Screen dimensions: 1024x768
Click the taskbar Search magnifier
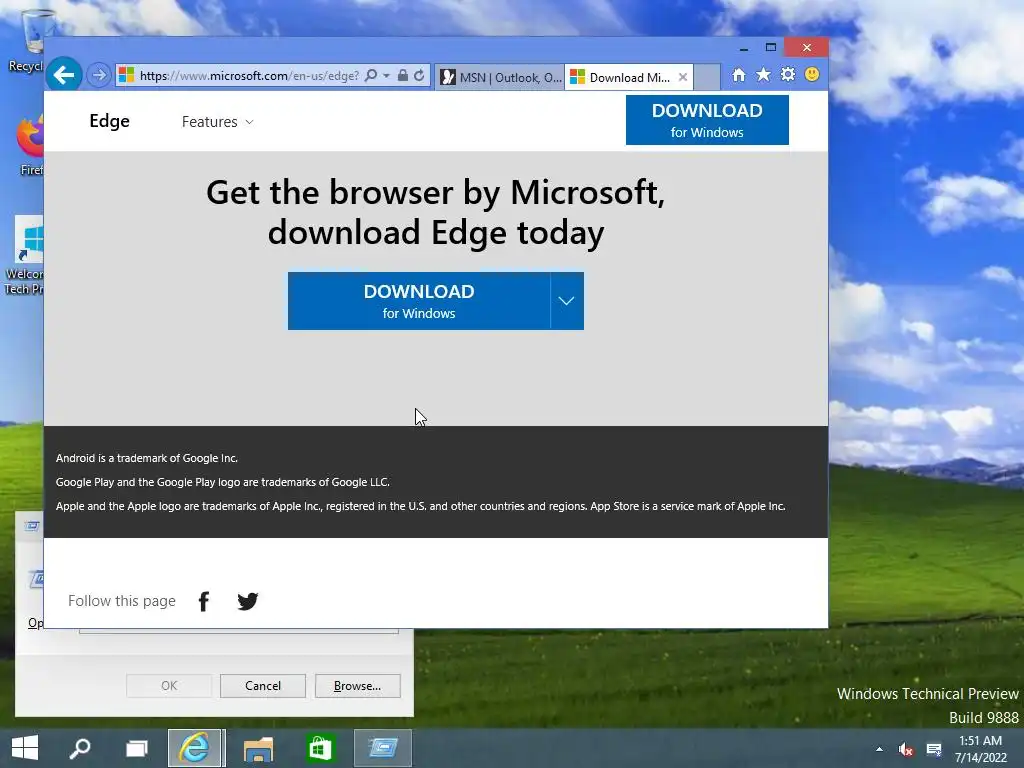tap(80, 748)
